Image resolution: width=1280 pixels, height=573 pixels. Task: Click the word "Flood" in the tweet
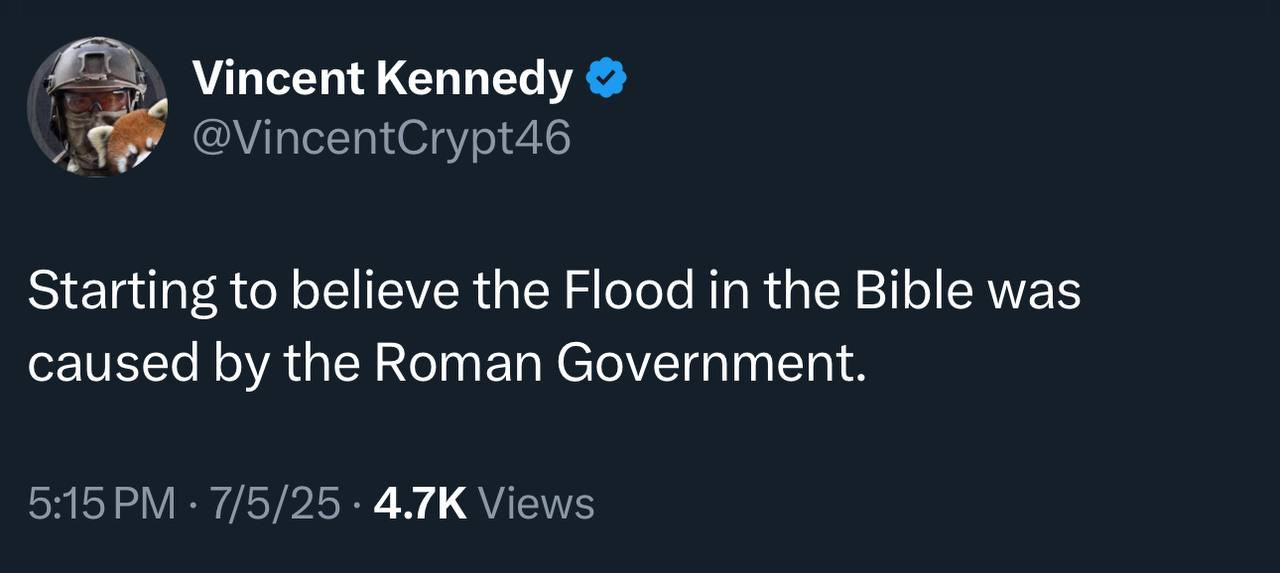coord(628,292)
